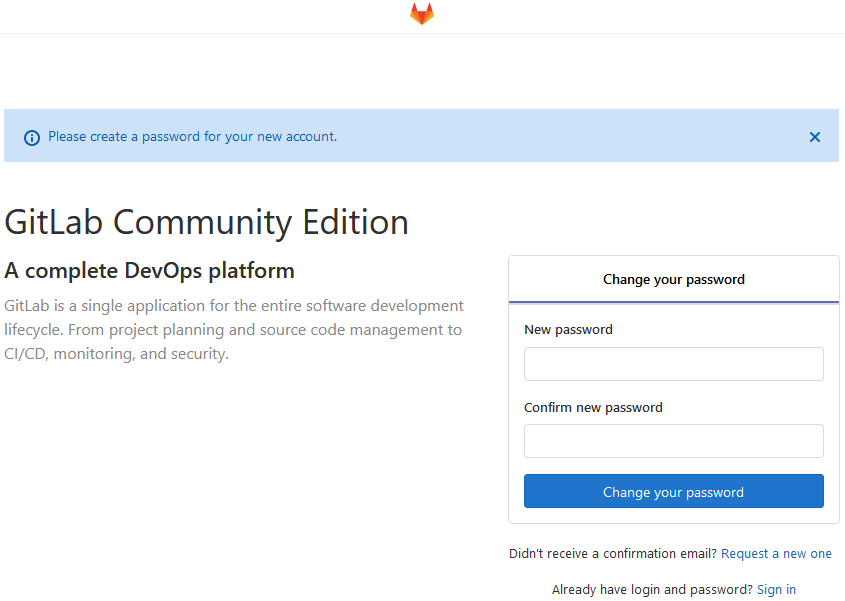
Task: Click the purple underline beneath the tab
Action: 673,302
